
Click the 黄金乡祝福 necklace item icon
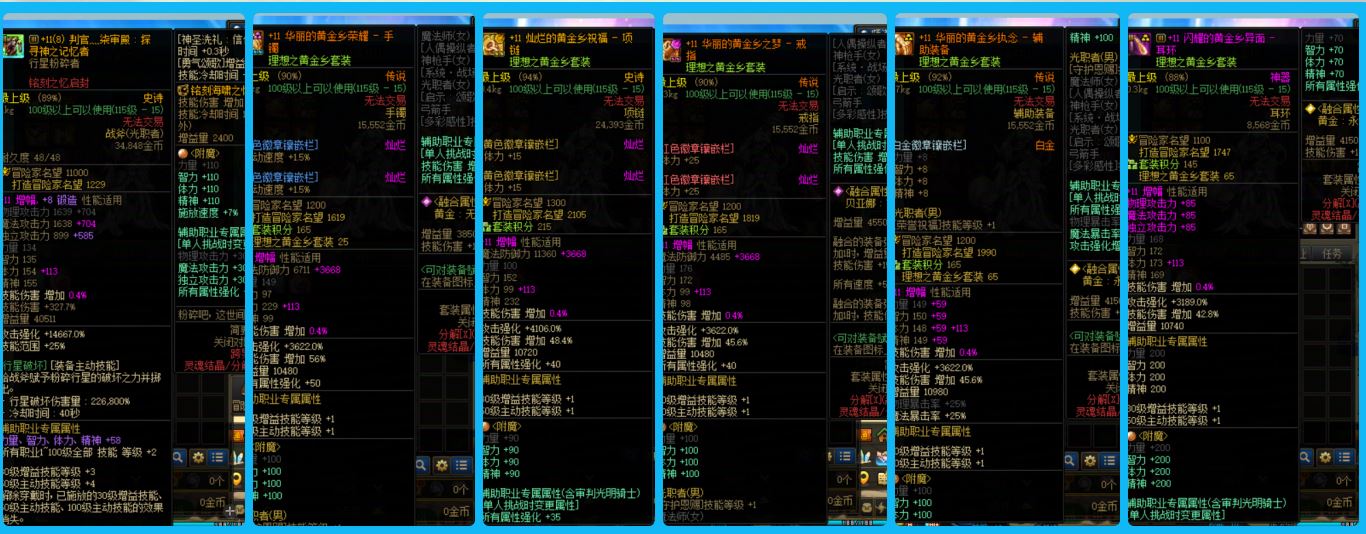(x=492, y=44)
